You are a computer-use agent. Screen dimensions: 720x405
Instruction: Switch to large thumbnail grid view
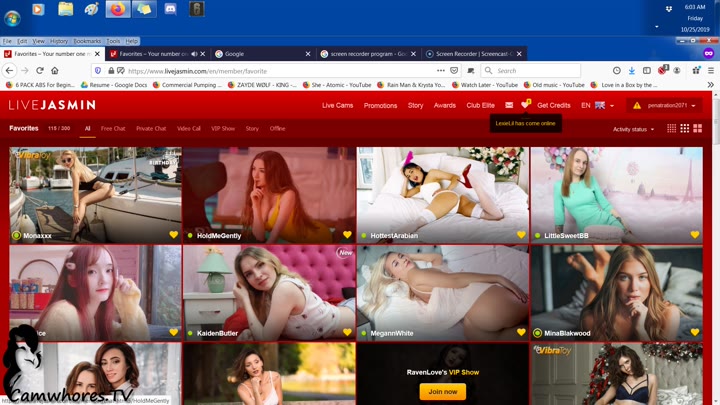[698, 129]
